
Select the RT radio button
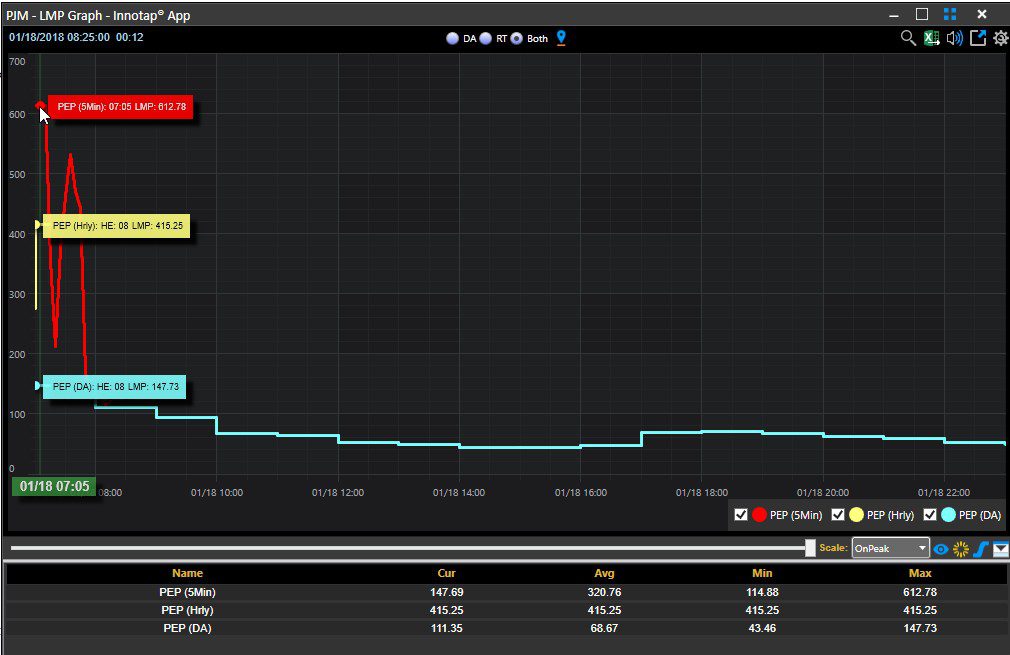coord(486,39)
